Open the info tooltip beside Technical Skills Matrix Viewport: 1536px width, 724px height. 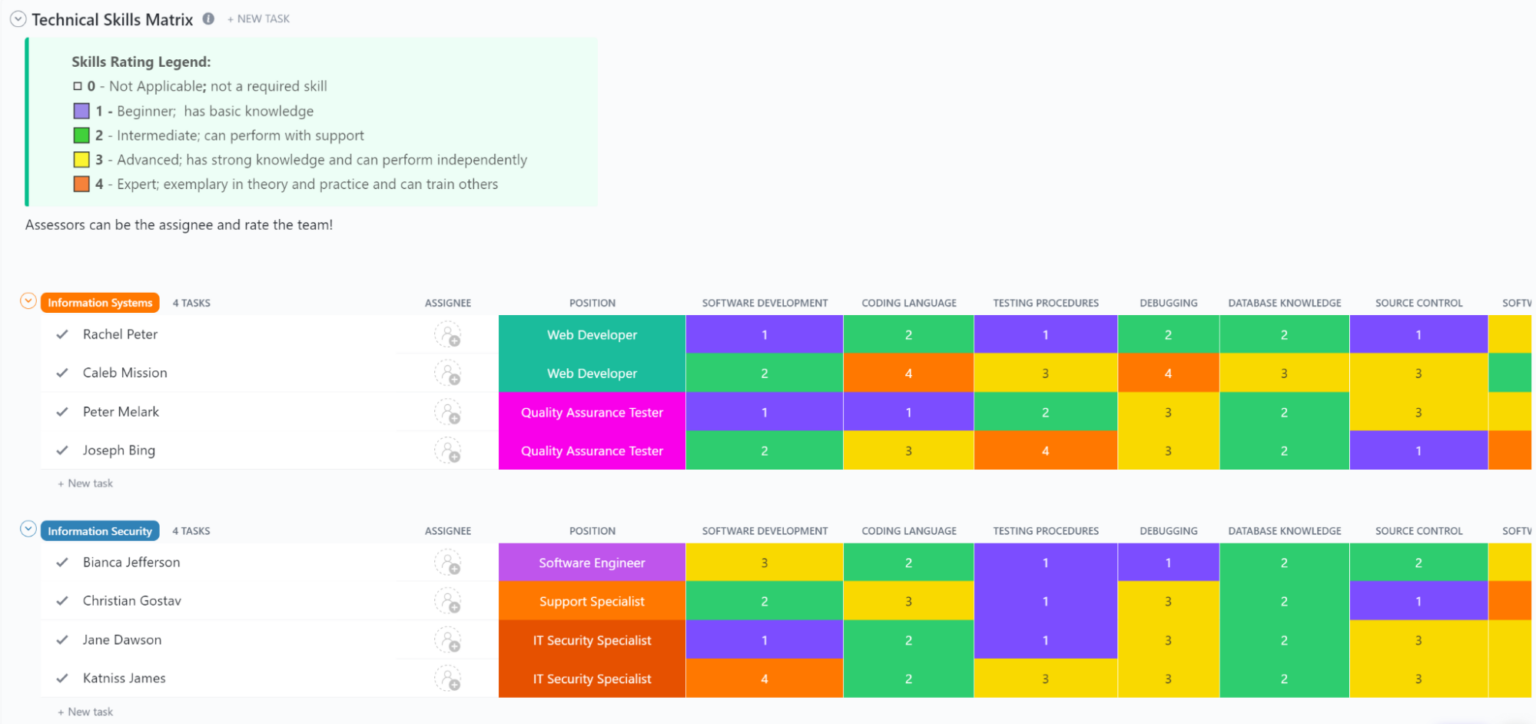pos(209,18)
